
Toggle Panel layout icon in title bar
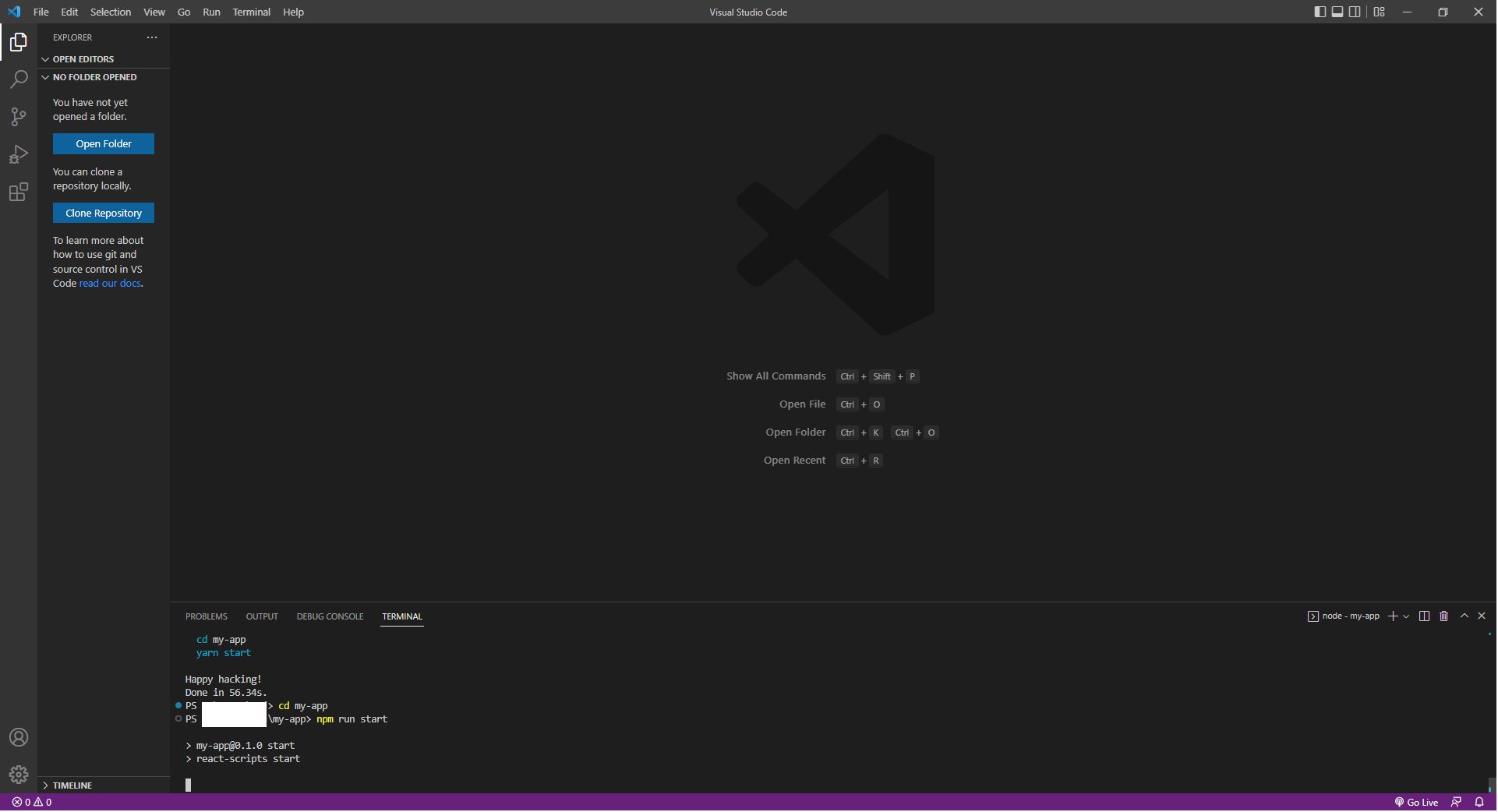[1337, 12]
